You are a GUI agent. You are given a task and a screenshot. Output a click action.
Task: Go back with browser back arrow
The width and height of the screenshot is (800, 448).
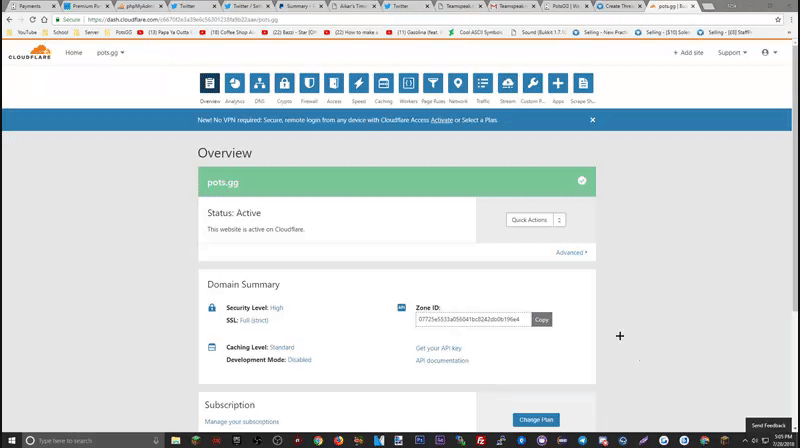[x=9, y=19]
